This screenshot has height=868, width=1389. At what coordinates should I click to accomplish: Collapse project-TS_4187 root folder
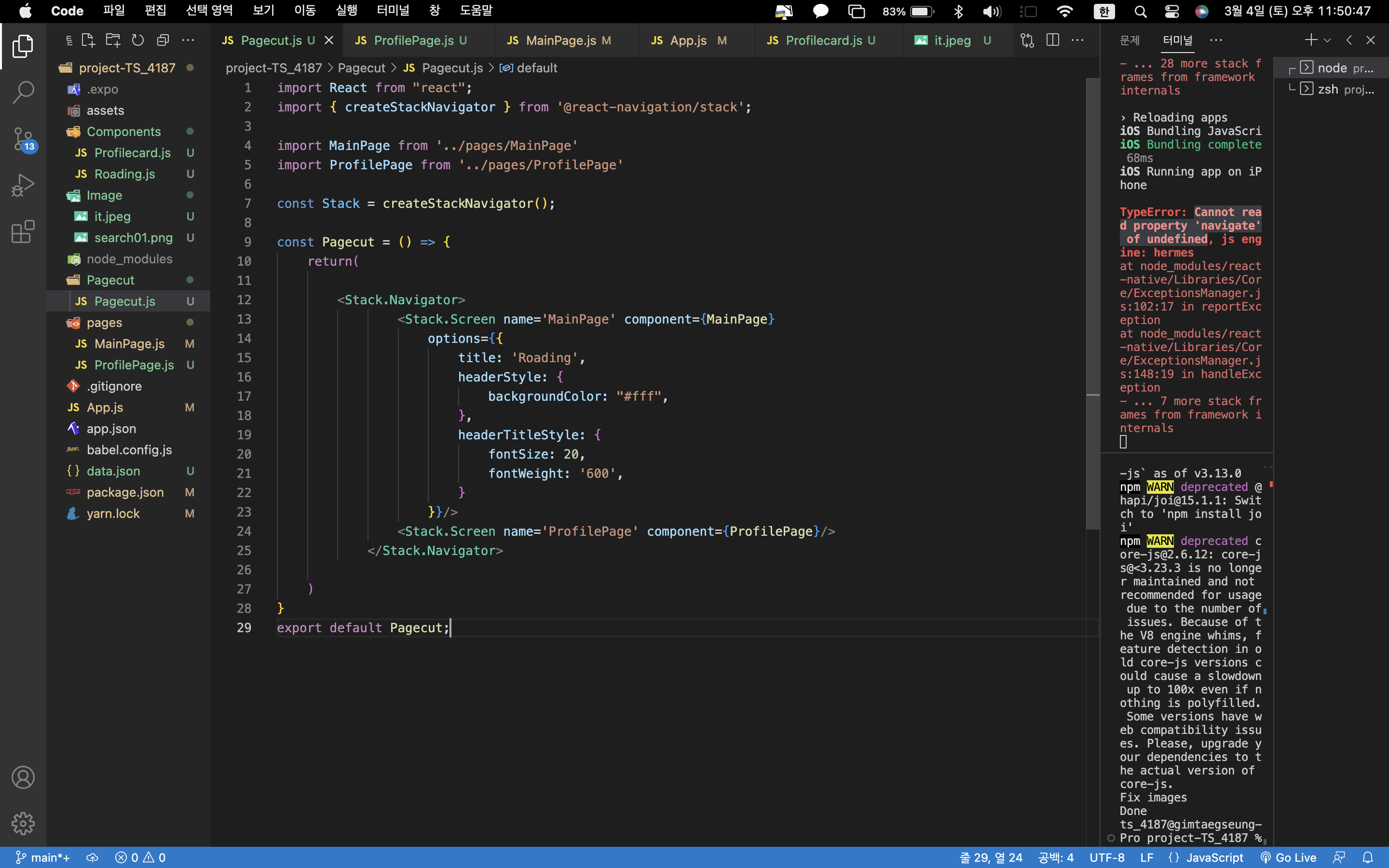click(x=128, y=68)
